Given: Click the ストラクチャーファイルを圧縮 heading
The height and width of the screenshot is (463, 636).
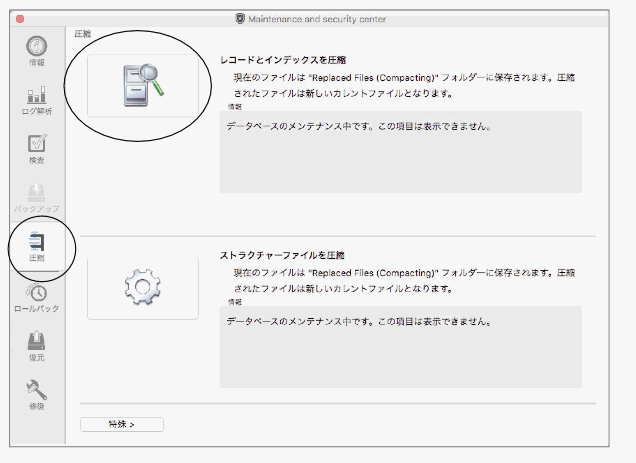Looking at the screenshot, I should [x=289, y=255].
